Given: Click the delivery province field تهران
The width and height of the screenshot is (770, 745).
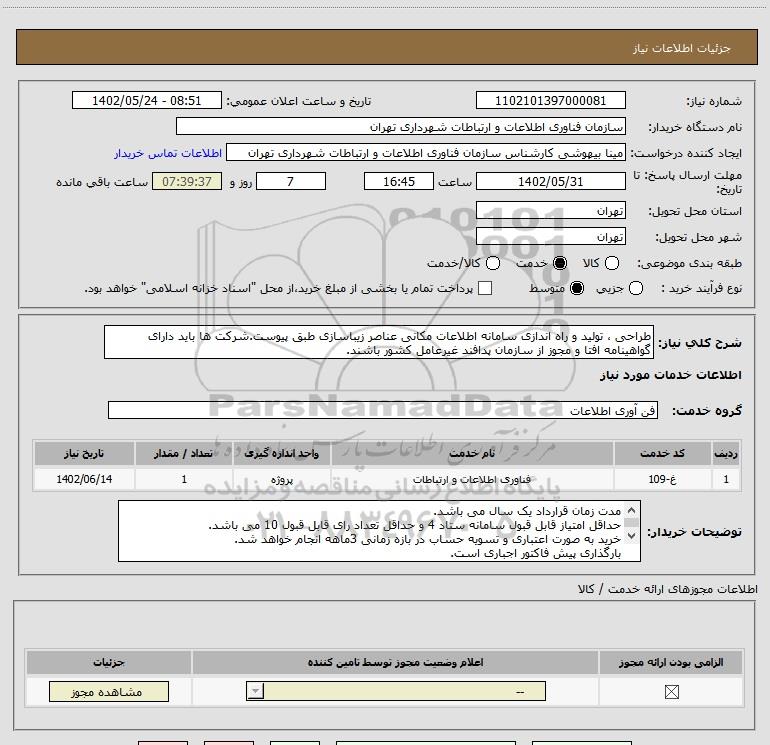Looking at the screenshot, I should click(x=550, y=211).
